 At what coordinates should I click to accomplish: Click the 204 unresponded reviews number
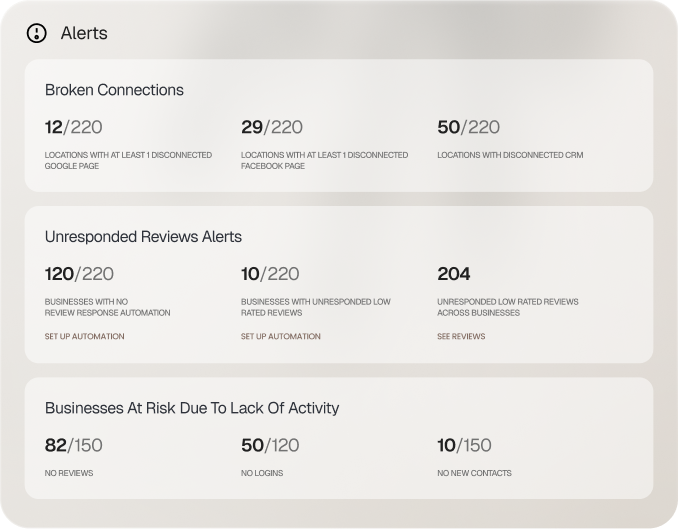point(454,274)
